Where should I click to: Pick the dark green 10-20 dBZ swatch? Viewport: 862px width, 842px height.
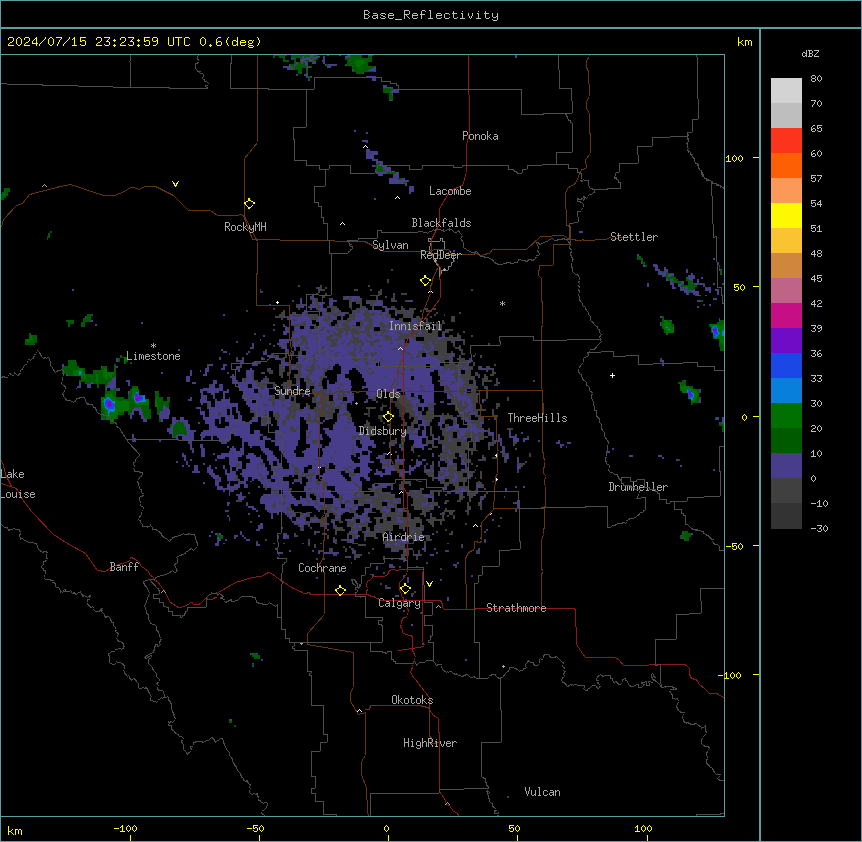tap(786, 441)
